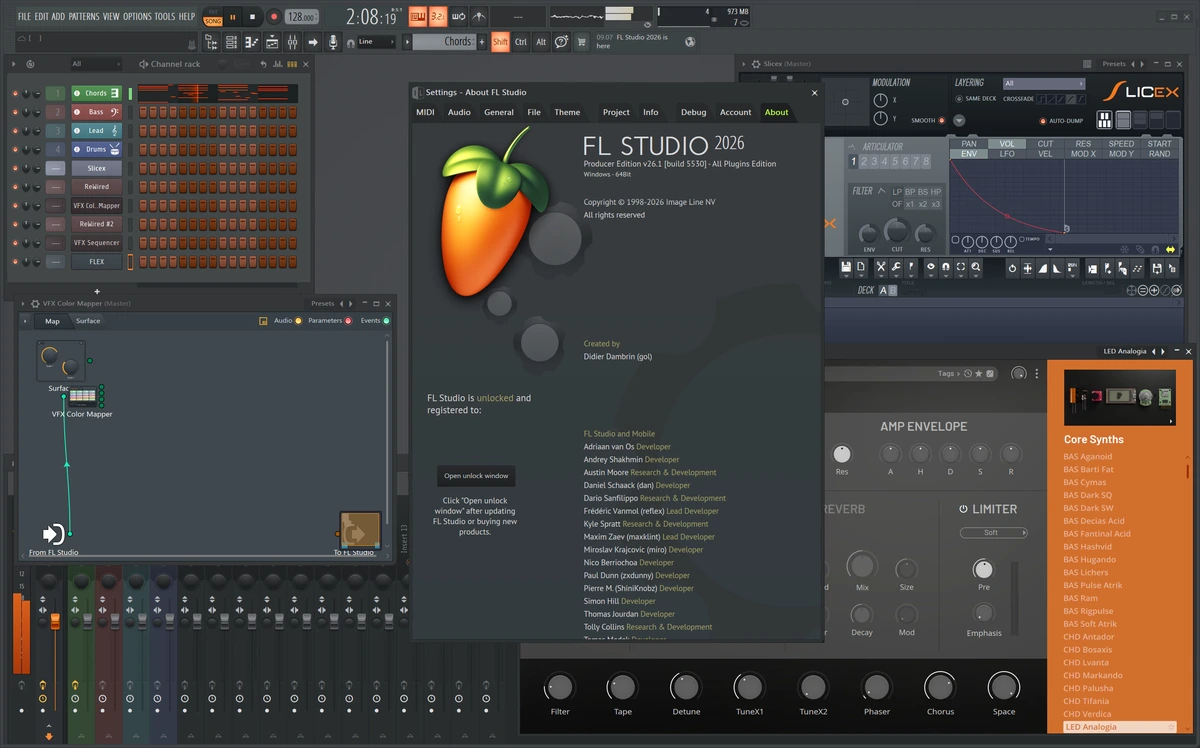Open the Mixer view toolbar icon
Viewport: 1200px width, 748px height.
coord(292,42)
